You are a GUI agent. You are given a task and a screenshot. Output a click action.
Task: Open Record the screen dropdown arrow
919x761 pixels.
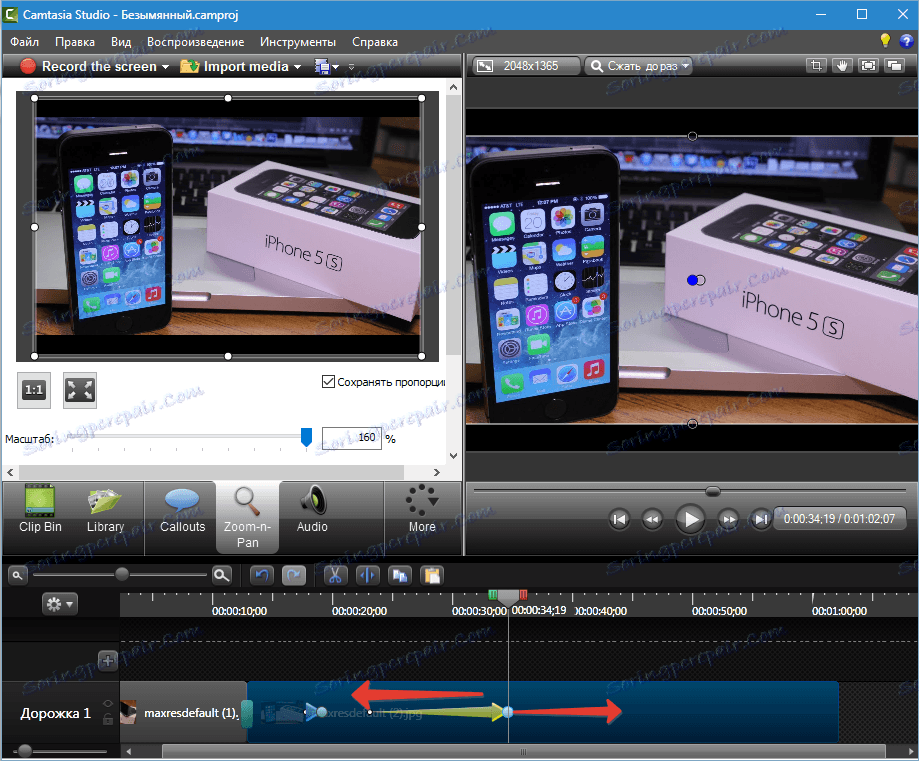(165, 67)
